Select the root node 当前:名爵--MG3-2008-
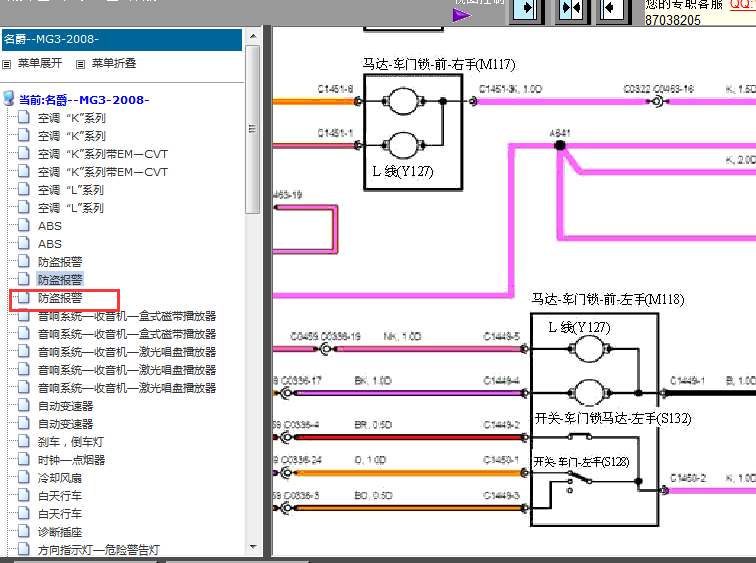The width and height of the screenshot is (756, 563). click(x=84, y=100)
